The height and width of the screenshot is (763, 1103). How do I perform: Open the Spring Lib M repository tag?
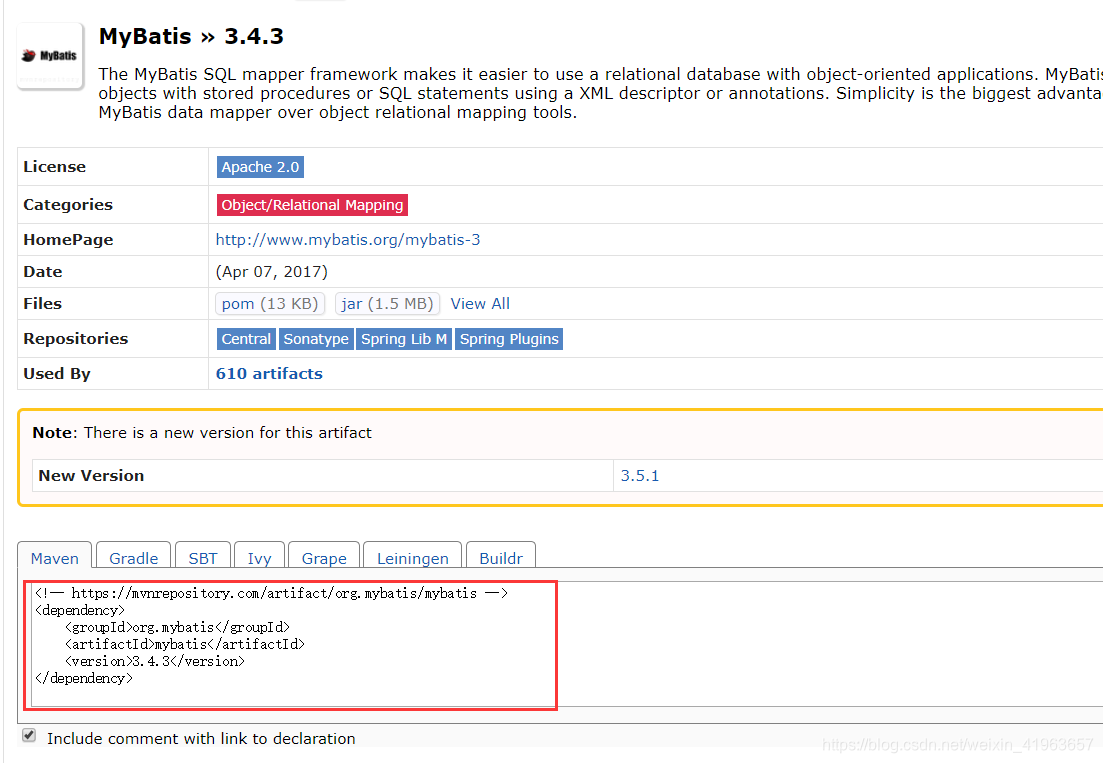coord(404,339)
